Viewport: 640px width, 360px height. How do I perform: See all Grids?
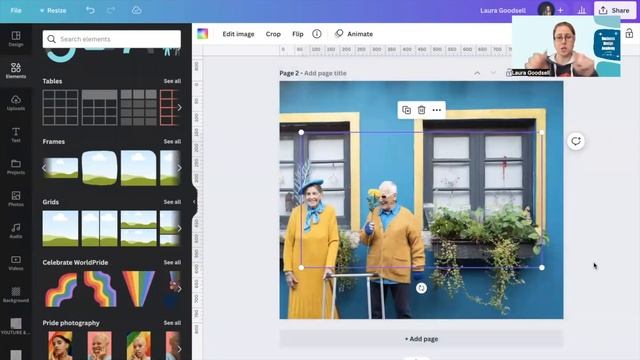click(172, 202)
